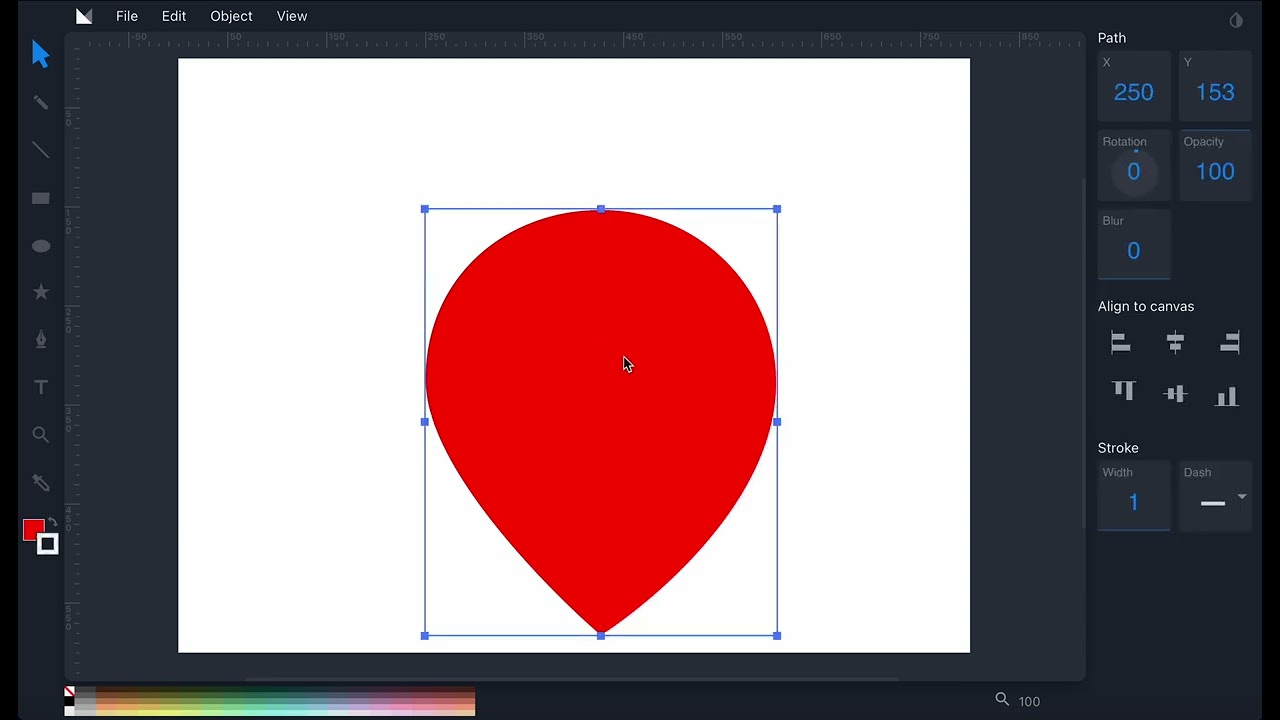1280x720 pixels.
Task: Click the bottom-left selection handle
Action: point(425,635)
